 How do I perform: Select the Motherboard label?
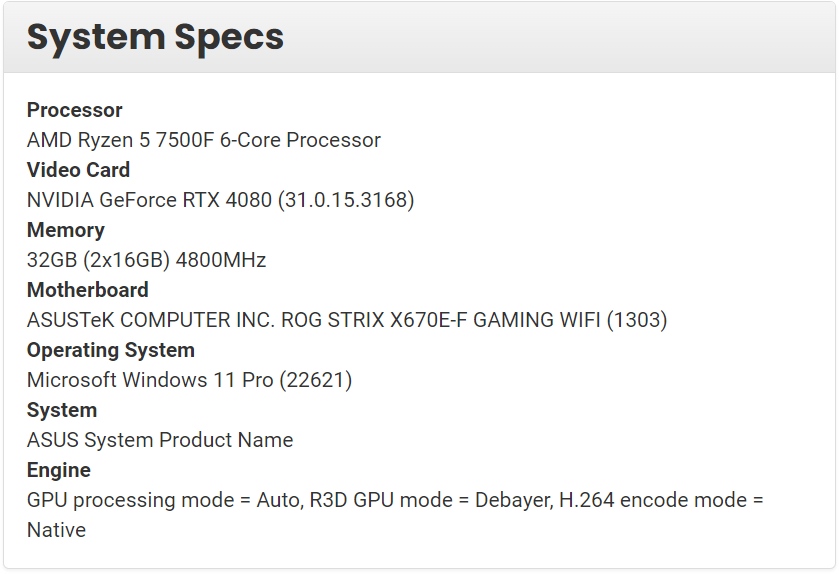[x=88, y=290]
